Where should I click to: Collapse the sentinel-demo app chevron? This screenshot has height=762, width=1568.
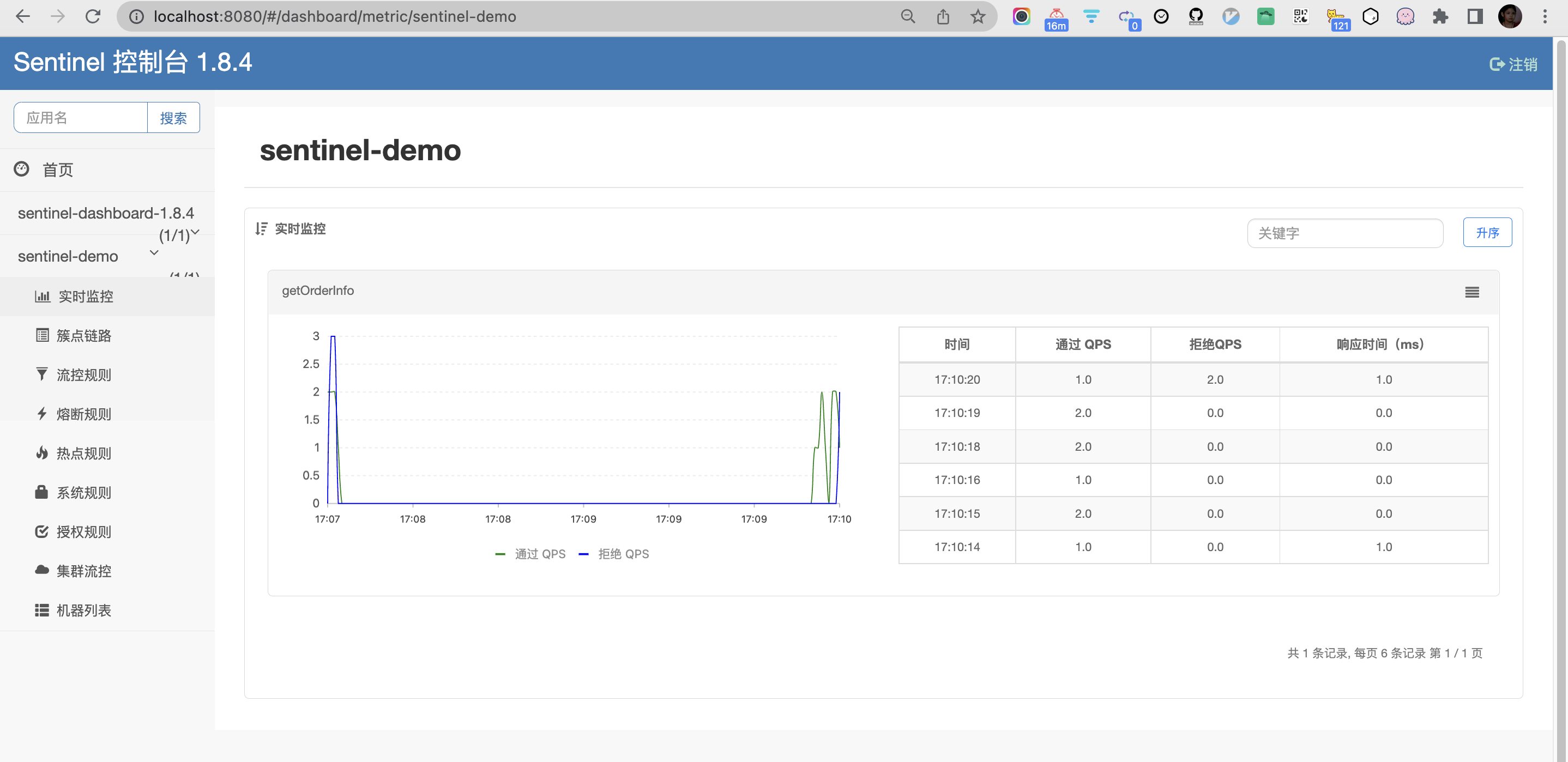pyautogui.click(x=154, y=252)
